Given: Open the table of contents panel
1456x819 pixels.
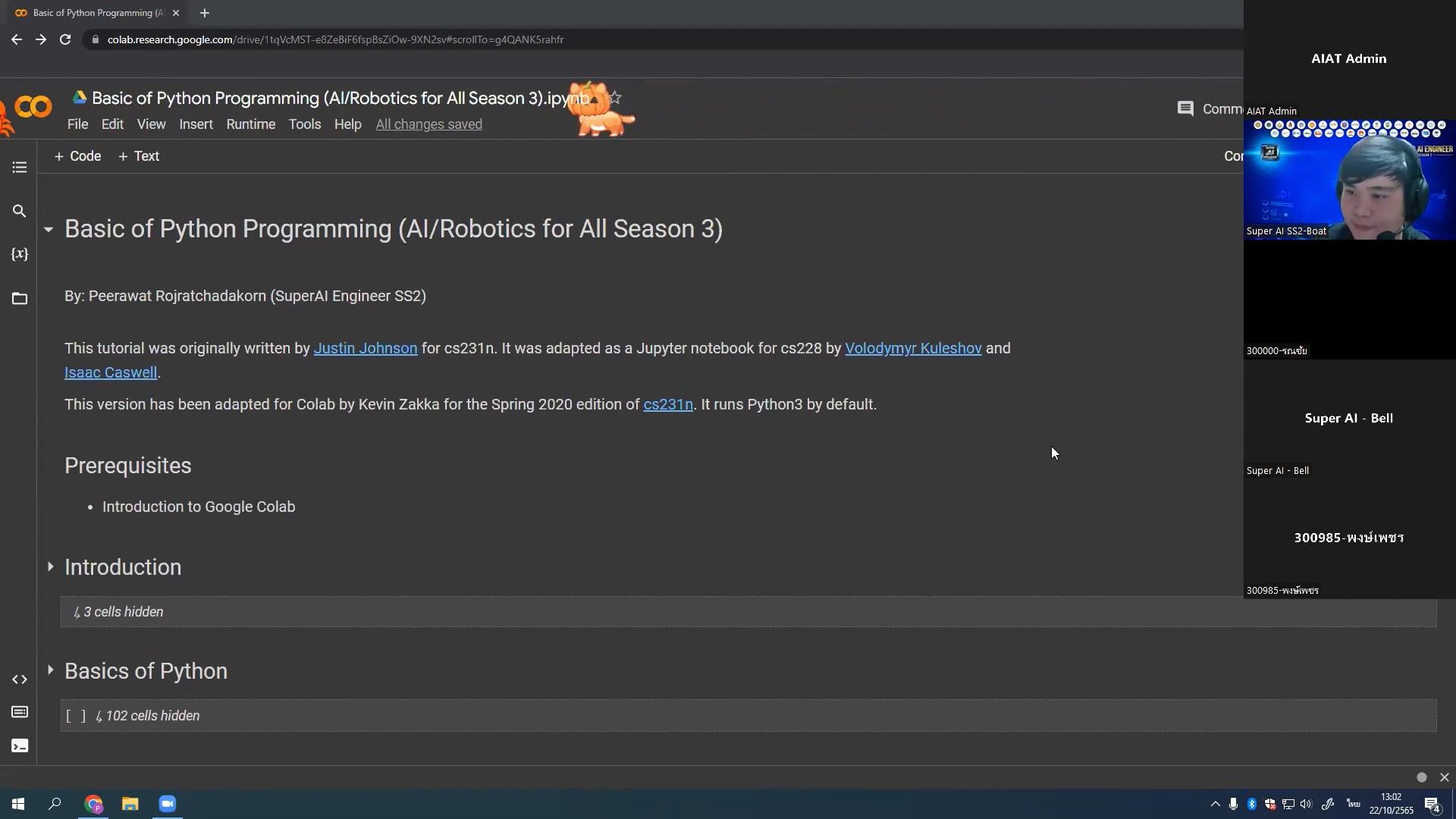Looking at the screenshot, I should pos(19,168).
